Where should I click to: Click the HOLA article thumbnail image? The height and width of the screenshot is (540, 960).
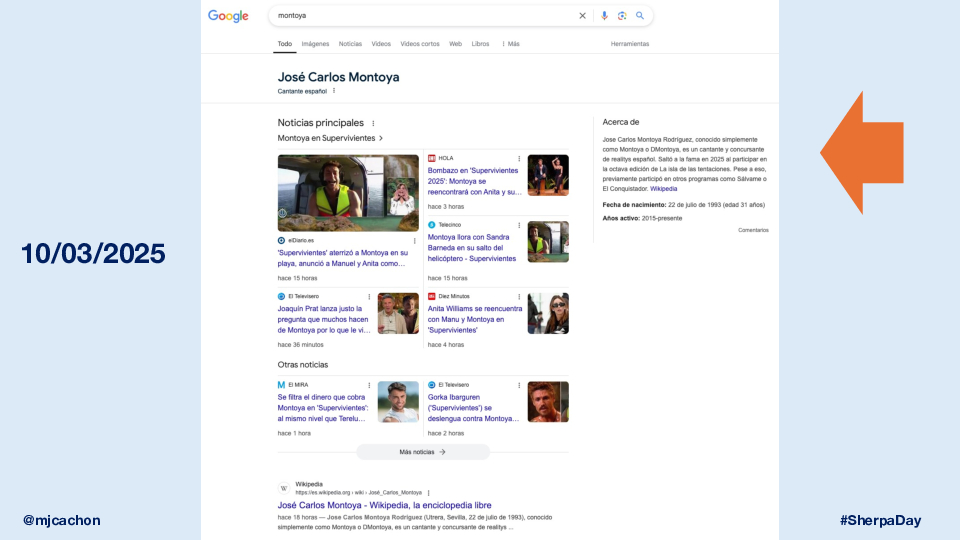(548, 175)
